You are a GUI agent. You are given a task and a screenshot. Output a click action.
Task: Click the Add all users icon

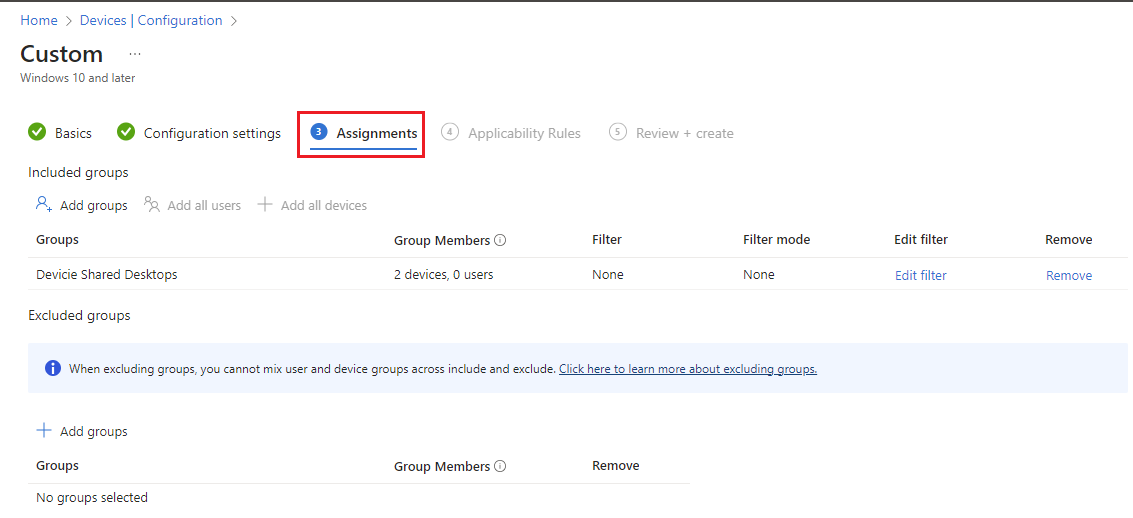click(152, 204)
